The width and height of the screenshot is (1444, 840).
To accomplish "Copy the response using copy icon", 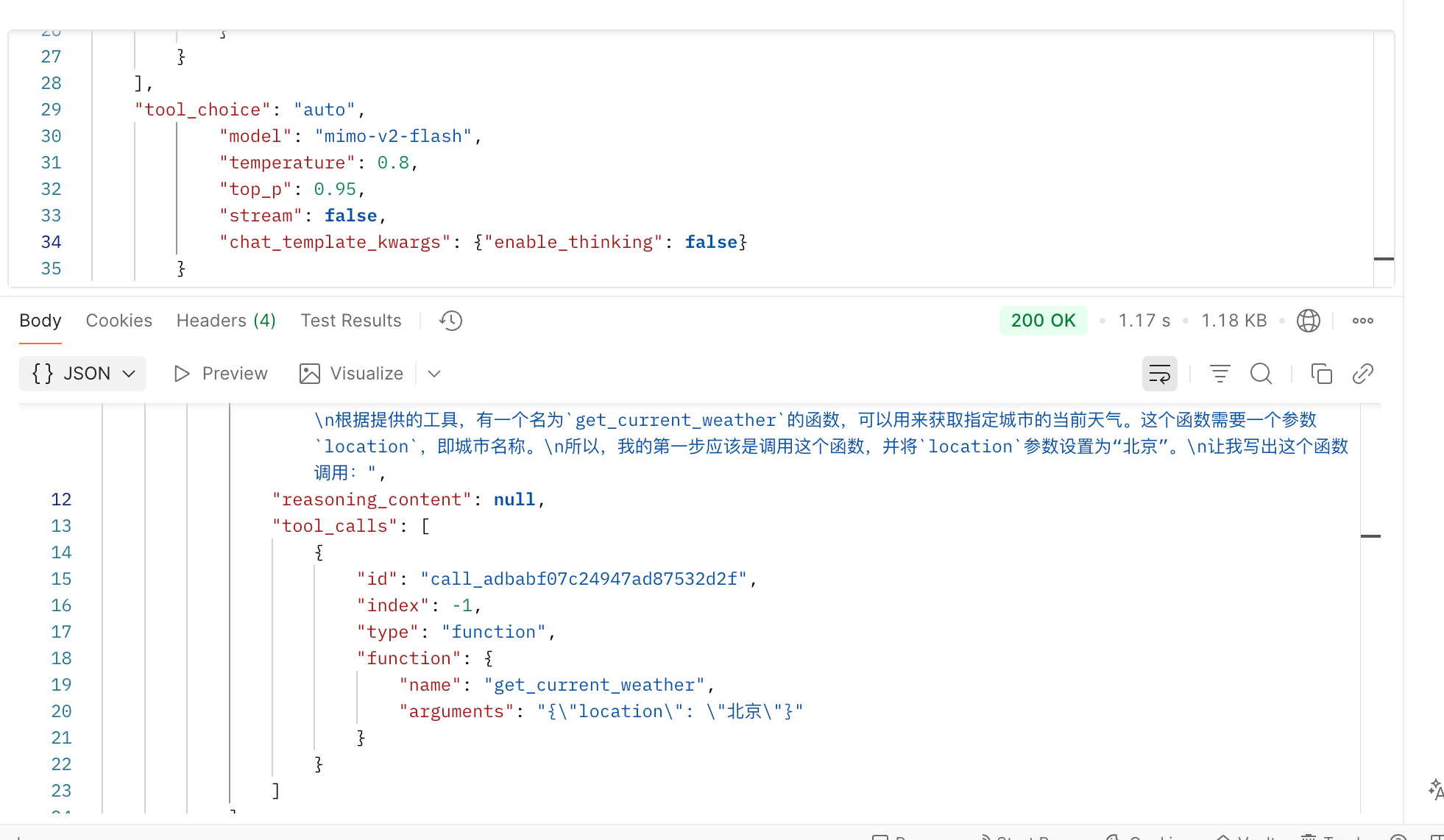I will (1321, 374).
